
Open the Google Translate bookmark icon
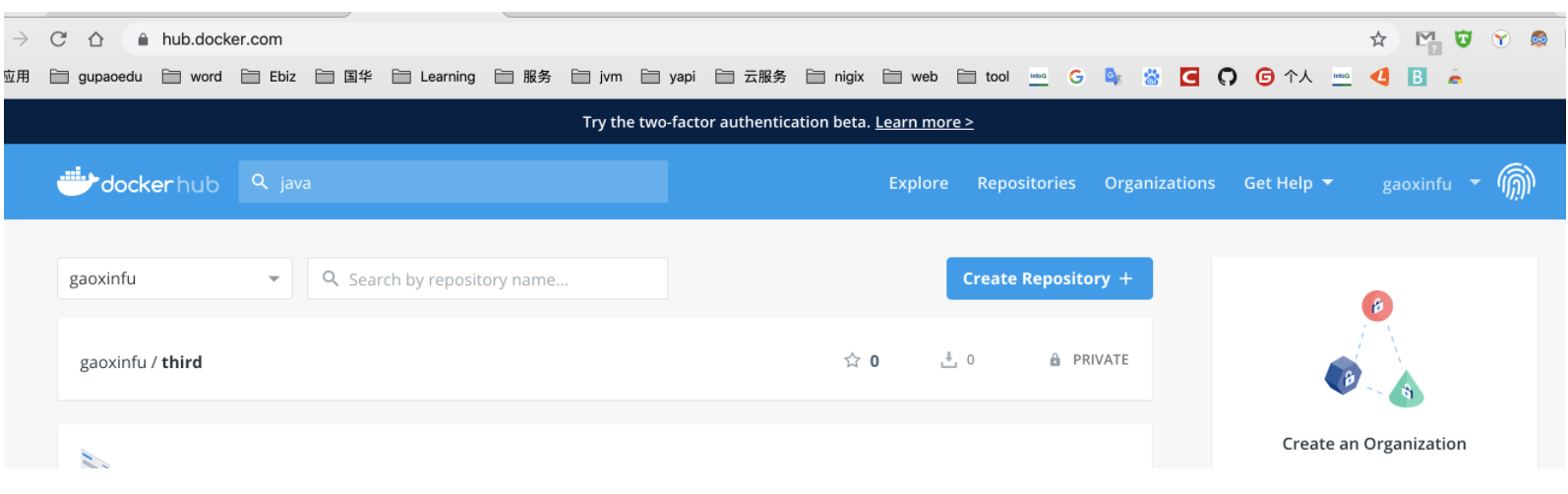click(1114, 77)
